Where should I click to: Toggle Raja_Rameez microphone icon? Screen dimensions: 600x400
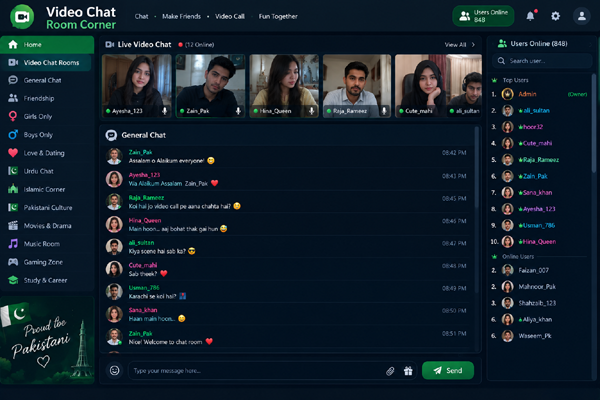click(x=384, y=111)
